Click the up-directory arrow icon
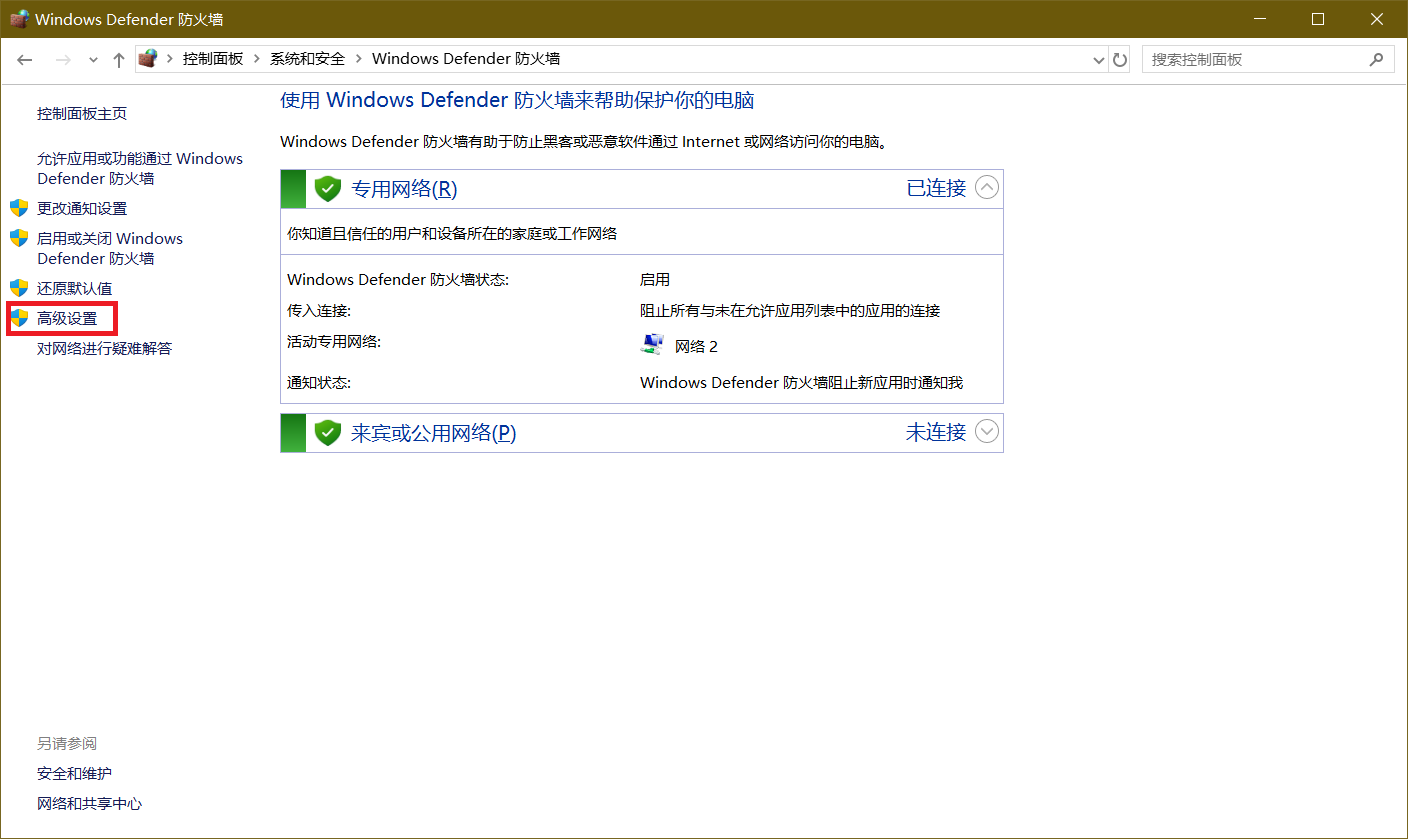1408x839 pixels. [119, 60]
